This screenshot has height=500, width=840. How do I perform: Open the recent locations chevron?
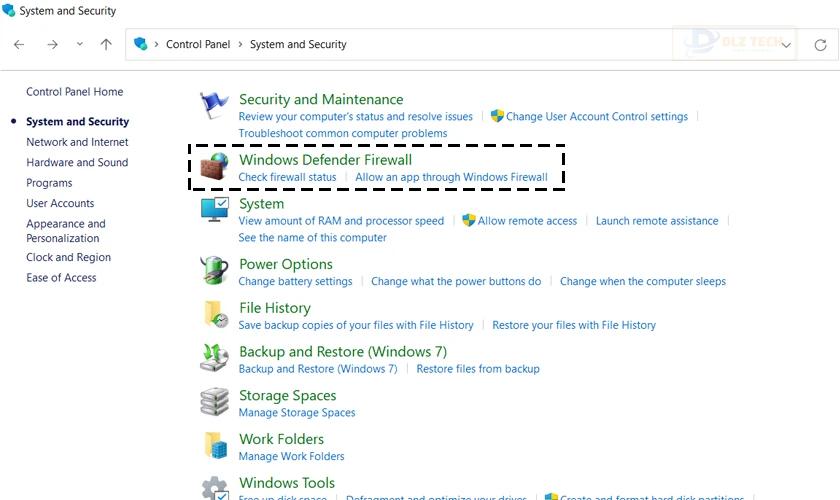tap(80, 44)
